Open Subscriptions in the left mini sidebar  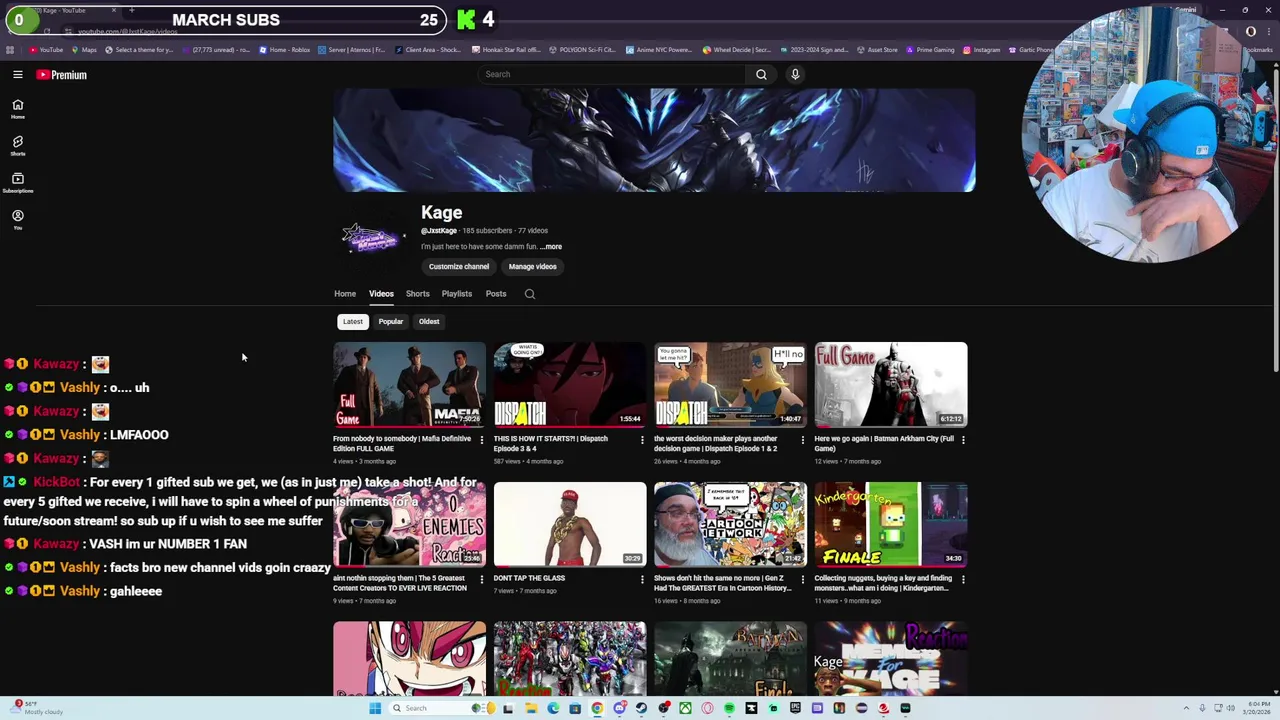click(17, 183)
